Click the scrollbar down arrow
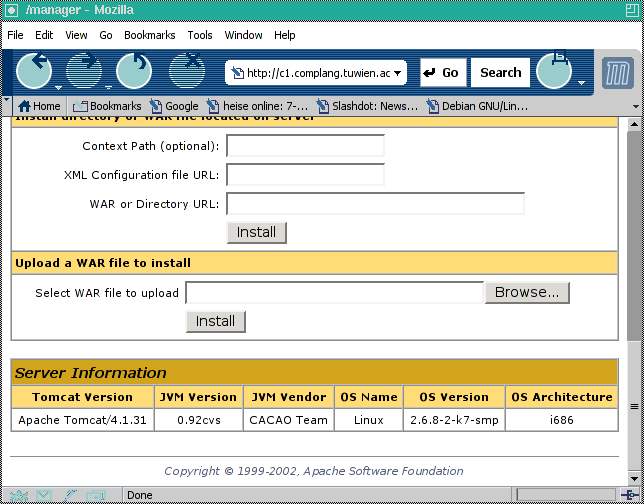The image size is (644, 504). (635, 479)
